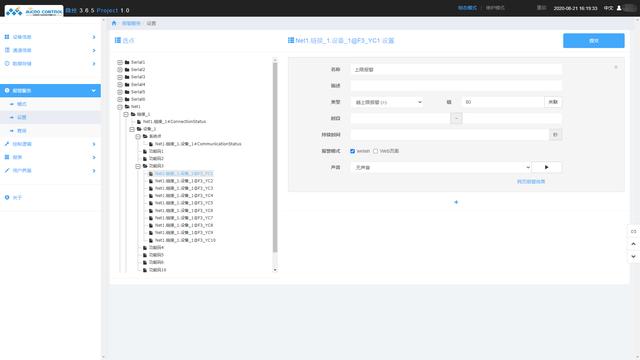Image resolution: width=640 pixels, height=360 pixels.
Task: Expand the wrench sidebar item chevron
Action: (x=94, y=144)
